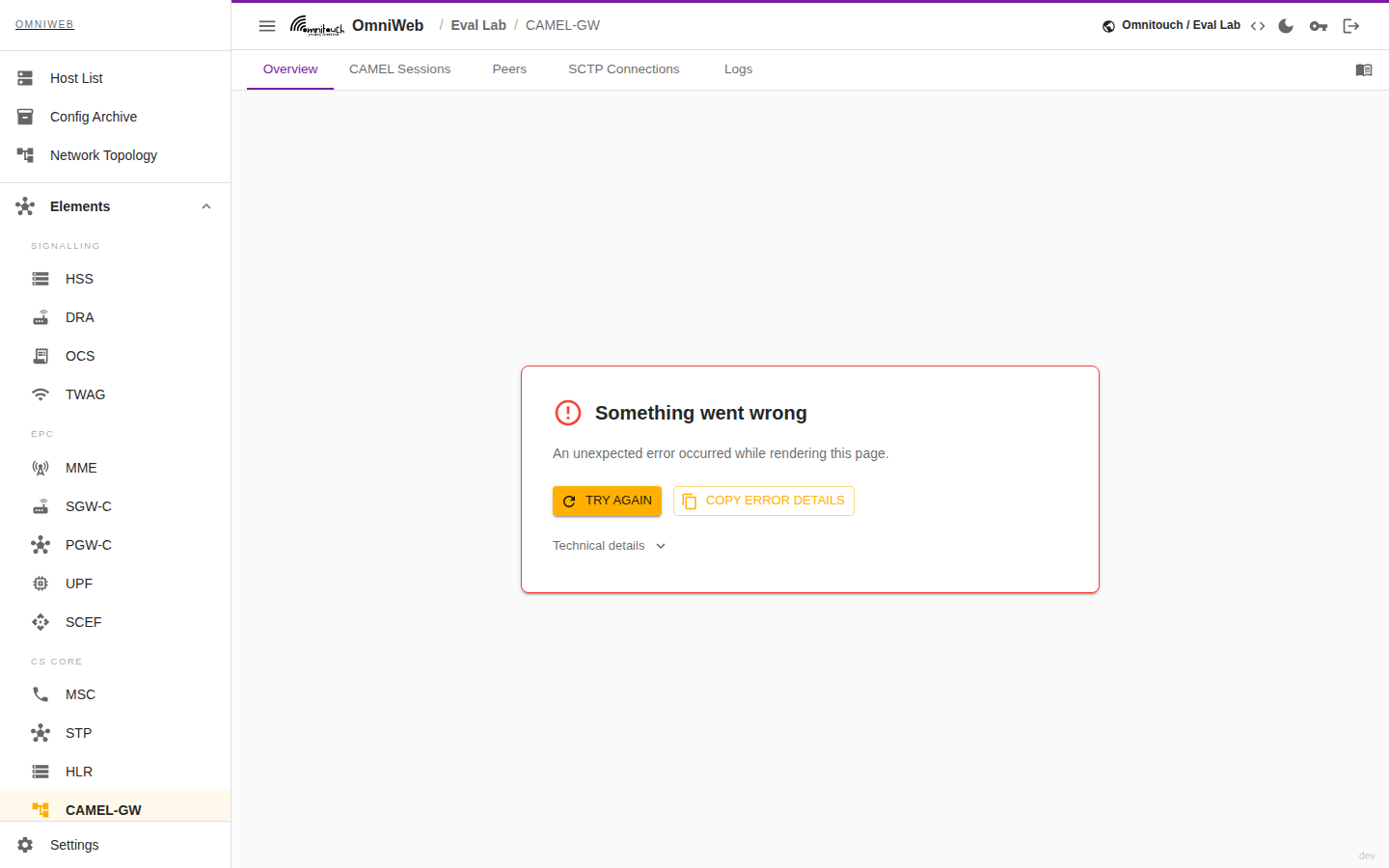1389x868 pixels.
Task: Click the Try Again button
Action: click(607, 501)
